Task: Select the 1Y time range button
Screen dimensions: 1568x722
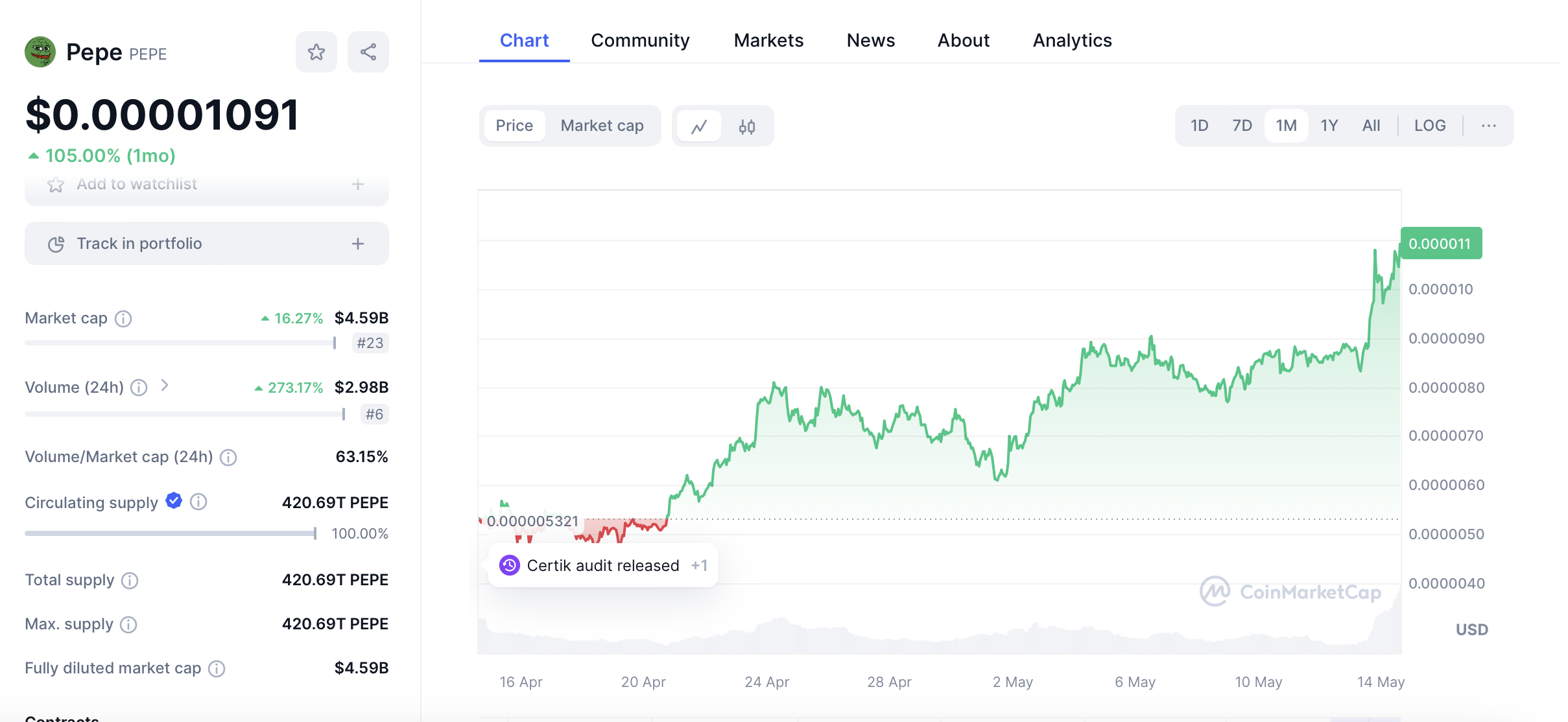Action: point(1329,126)
